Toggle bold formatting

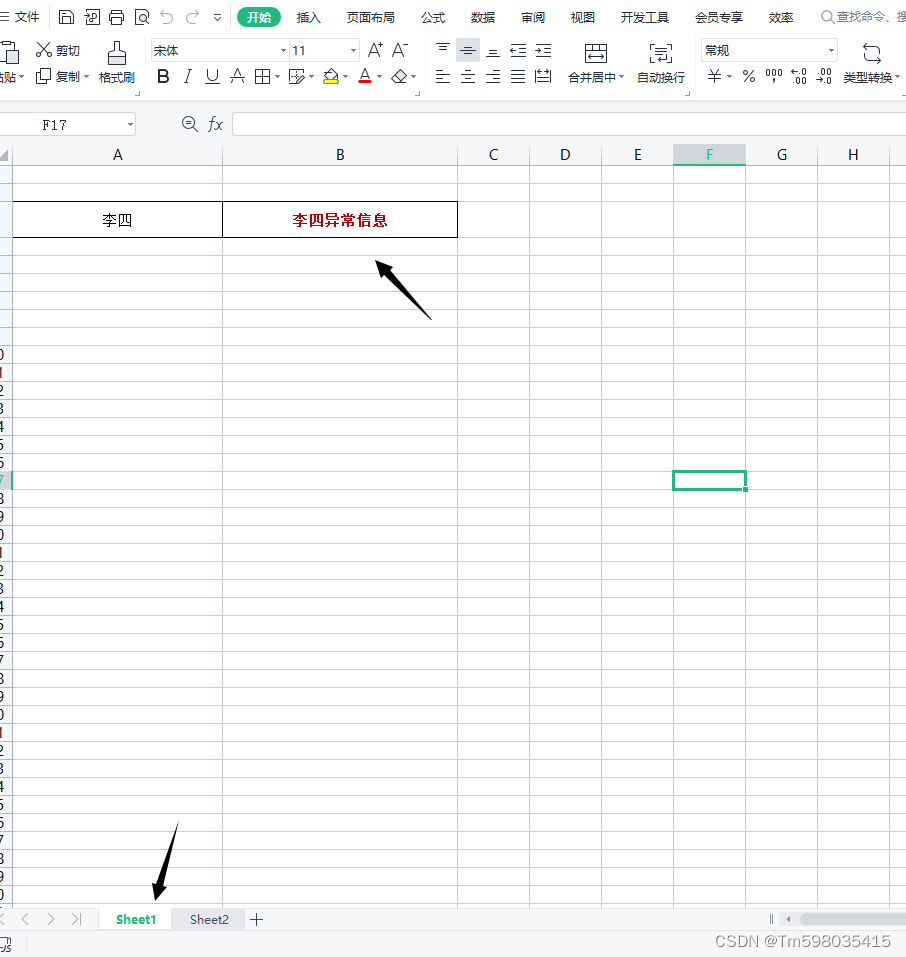coord(163,76)
